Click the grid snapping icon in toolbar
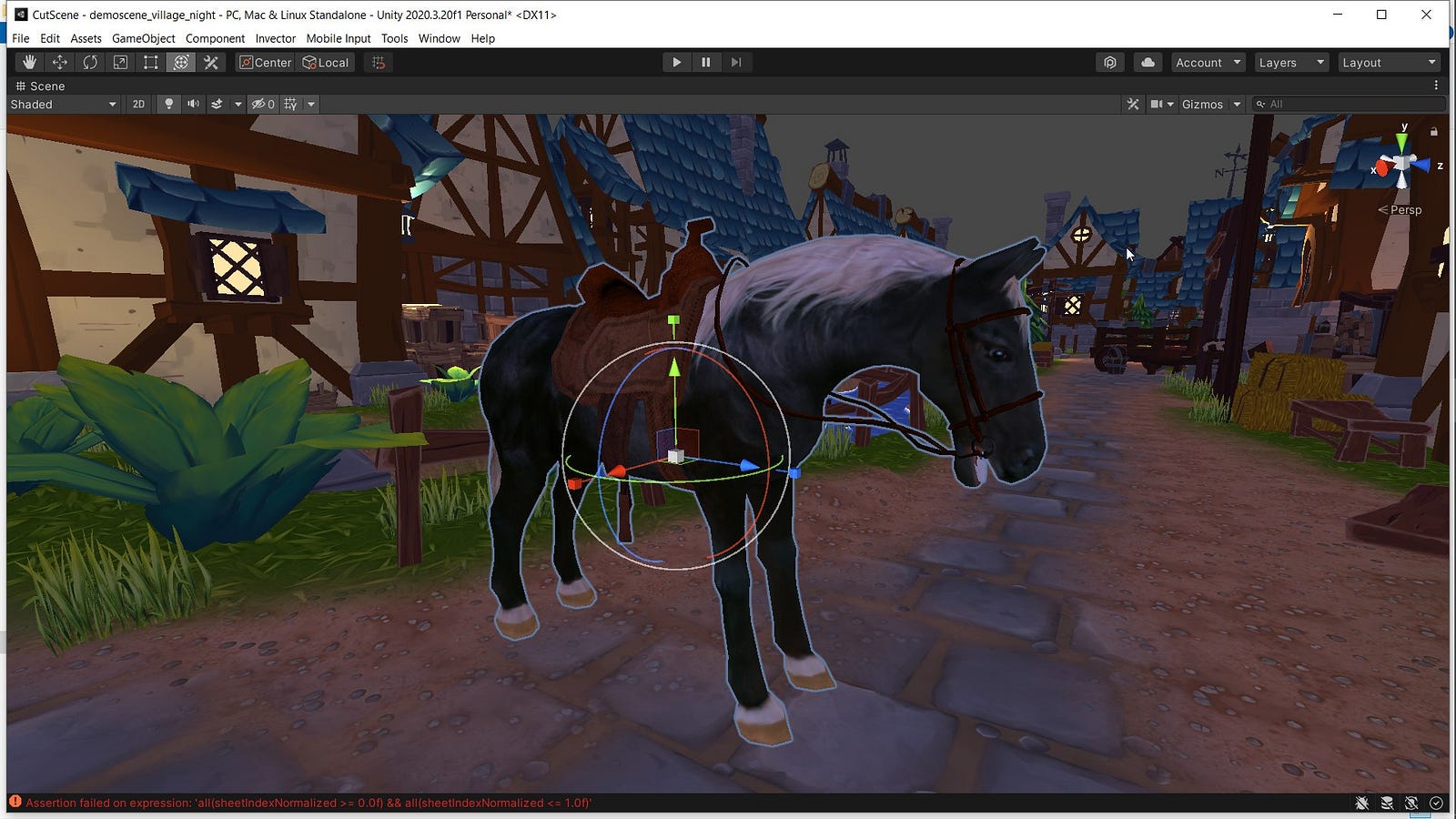This screenshot has height=819, width=1456. 379,62
